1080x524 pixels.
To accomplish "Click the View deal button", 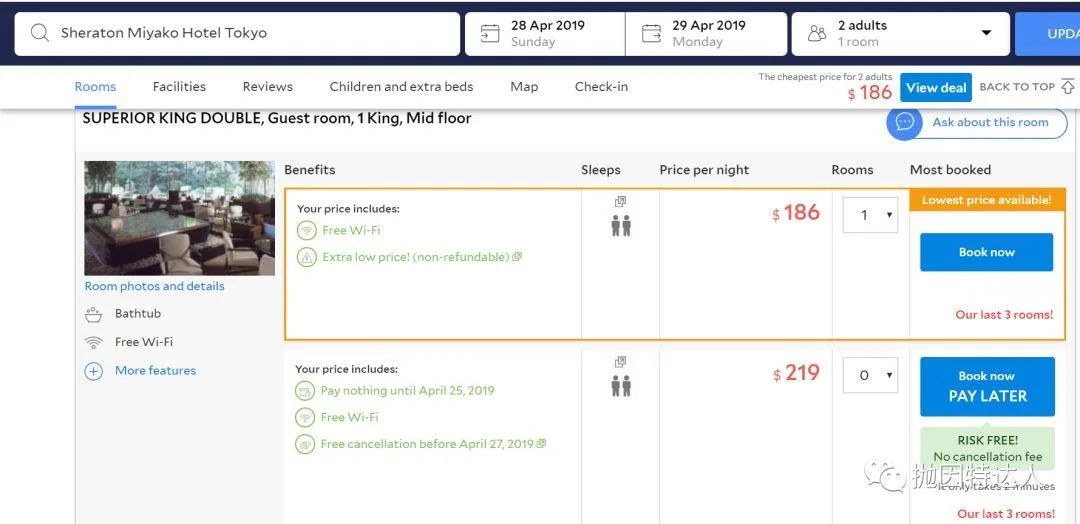I will (x=935, y=88).
